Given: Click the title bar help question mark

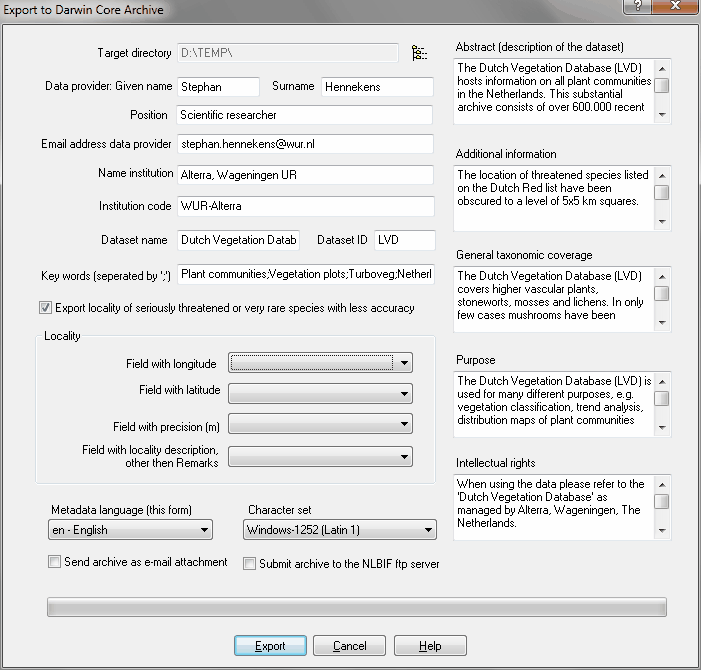Looking at the screenshot, I should point(634,9).
